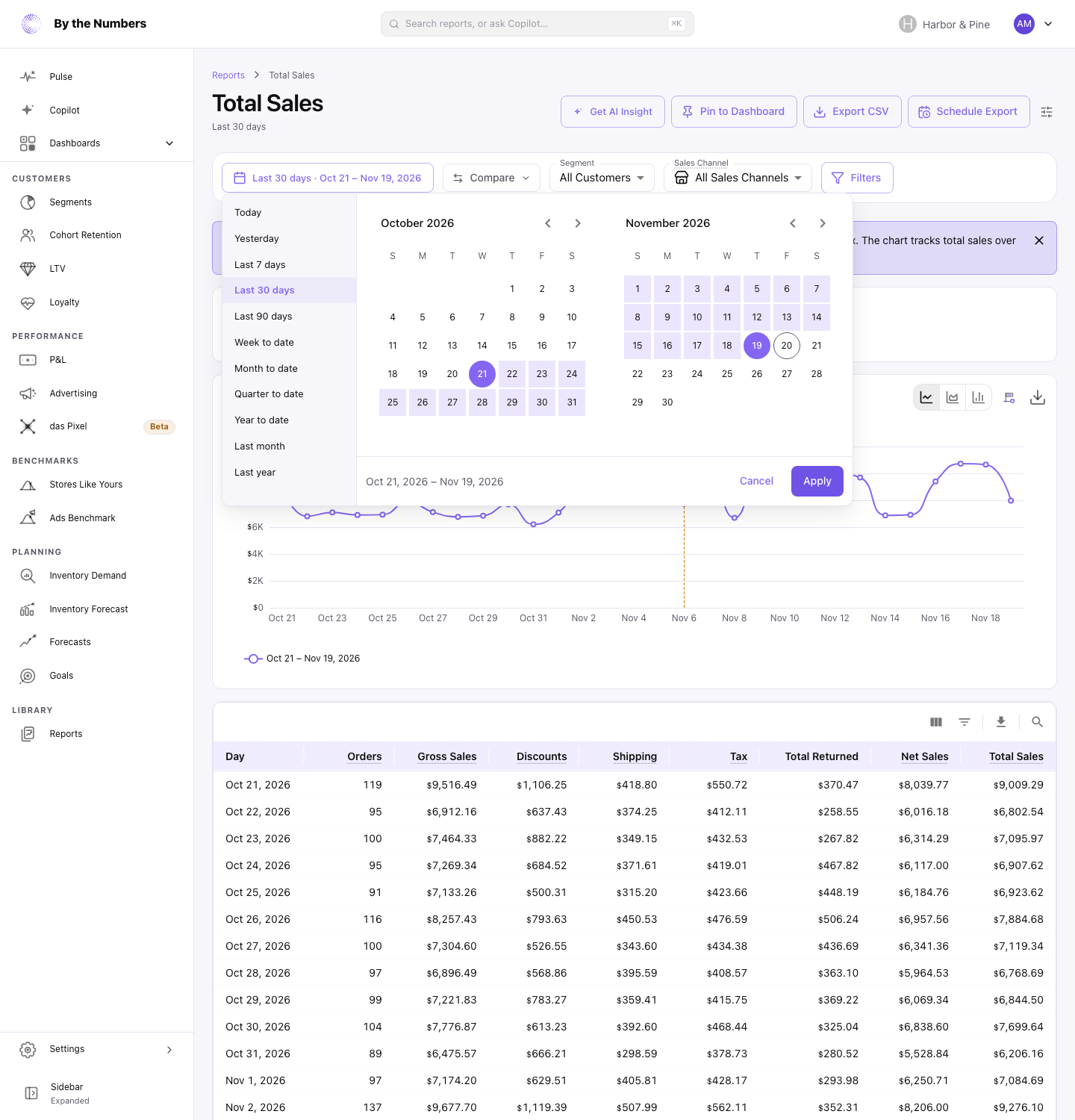Go to next month in November calendar
The height and width of the screenshot is (1120, 1075).
(823, 223)
